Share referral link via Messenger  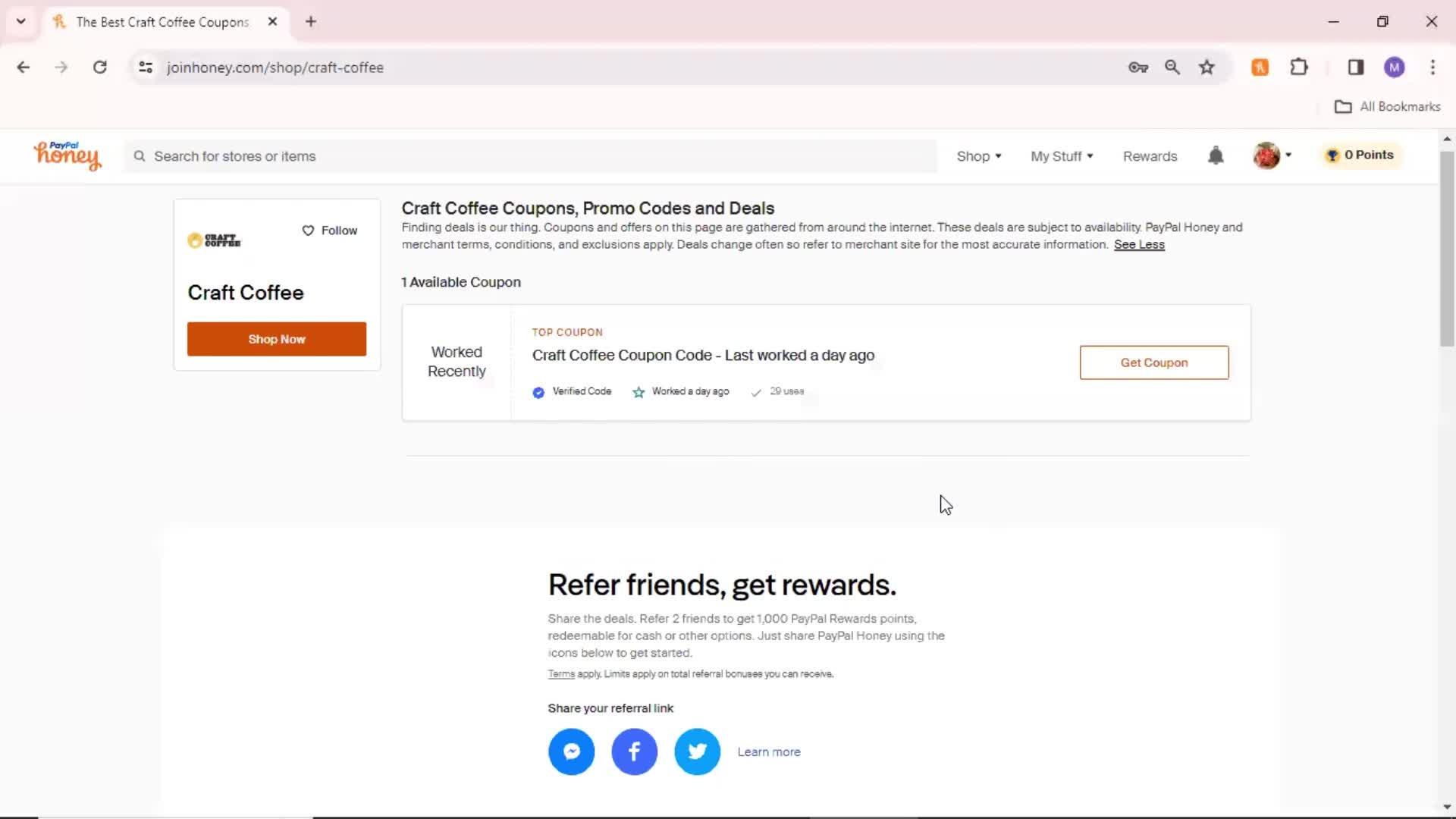[x=571, y=752]
